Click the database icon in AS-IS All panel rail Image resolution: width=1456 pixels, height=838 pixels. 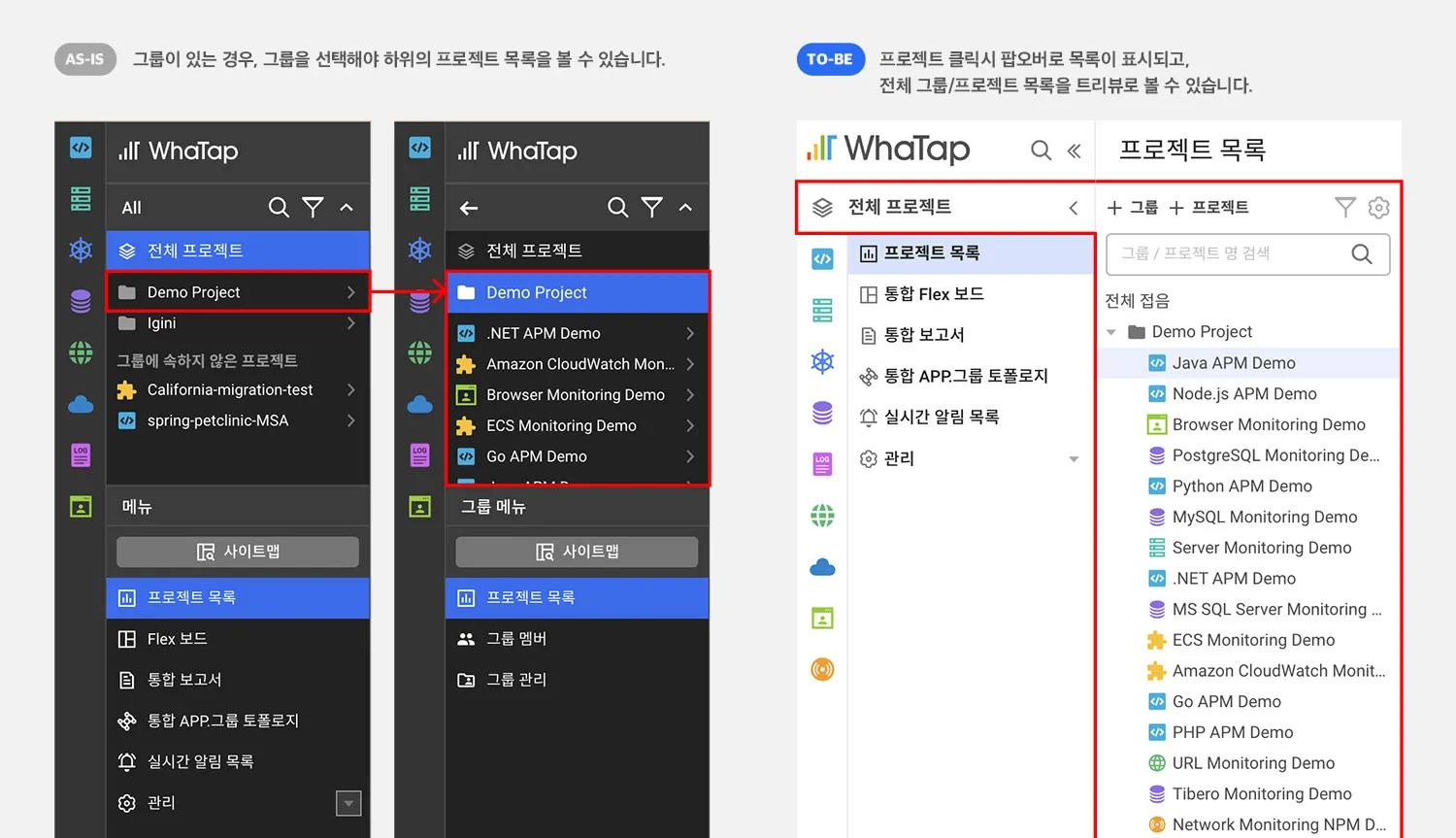tap(81, 301)
